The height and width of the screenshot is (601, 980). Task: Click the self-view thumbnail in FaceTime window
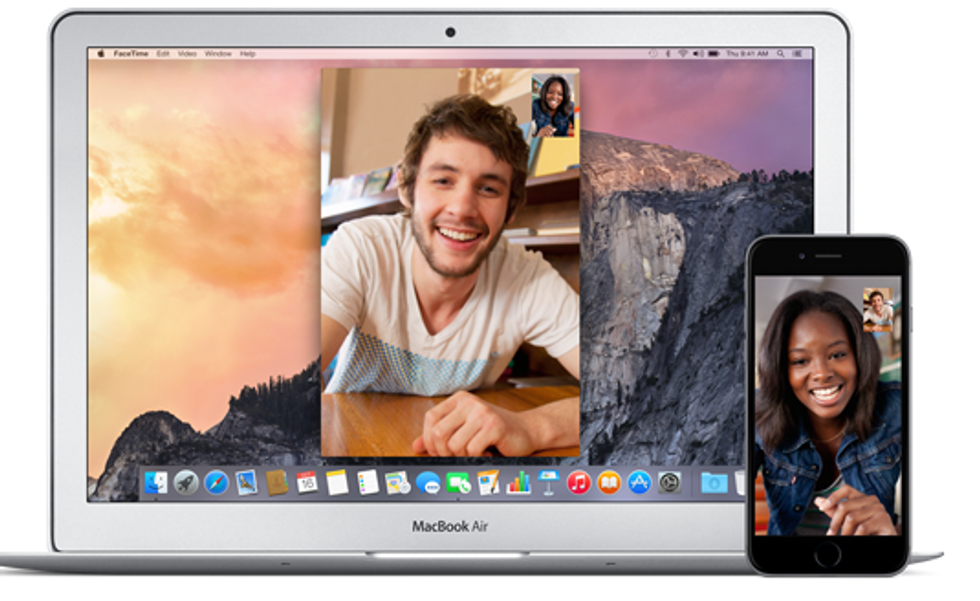553,103
